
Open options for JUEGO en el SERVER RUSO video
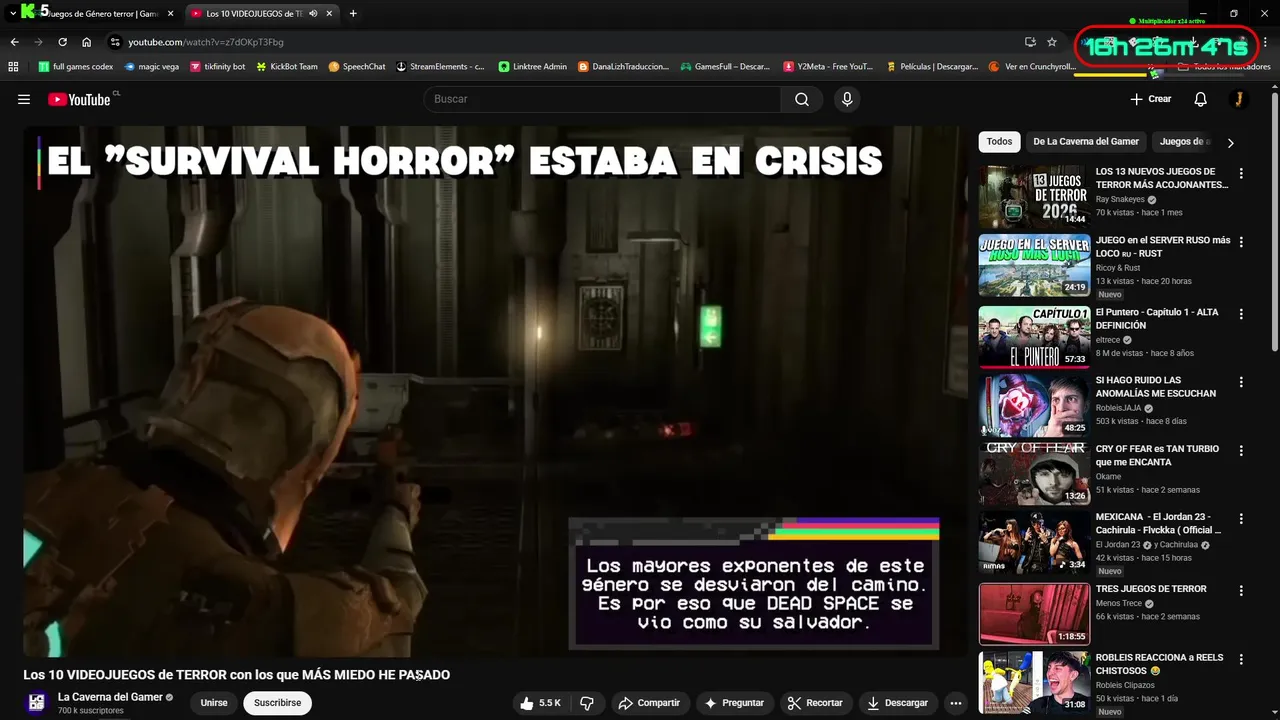pos(1241,242)
